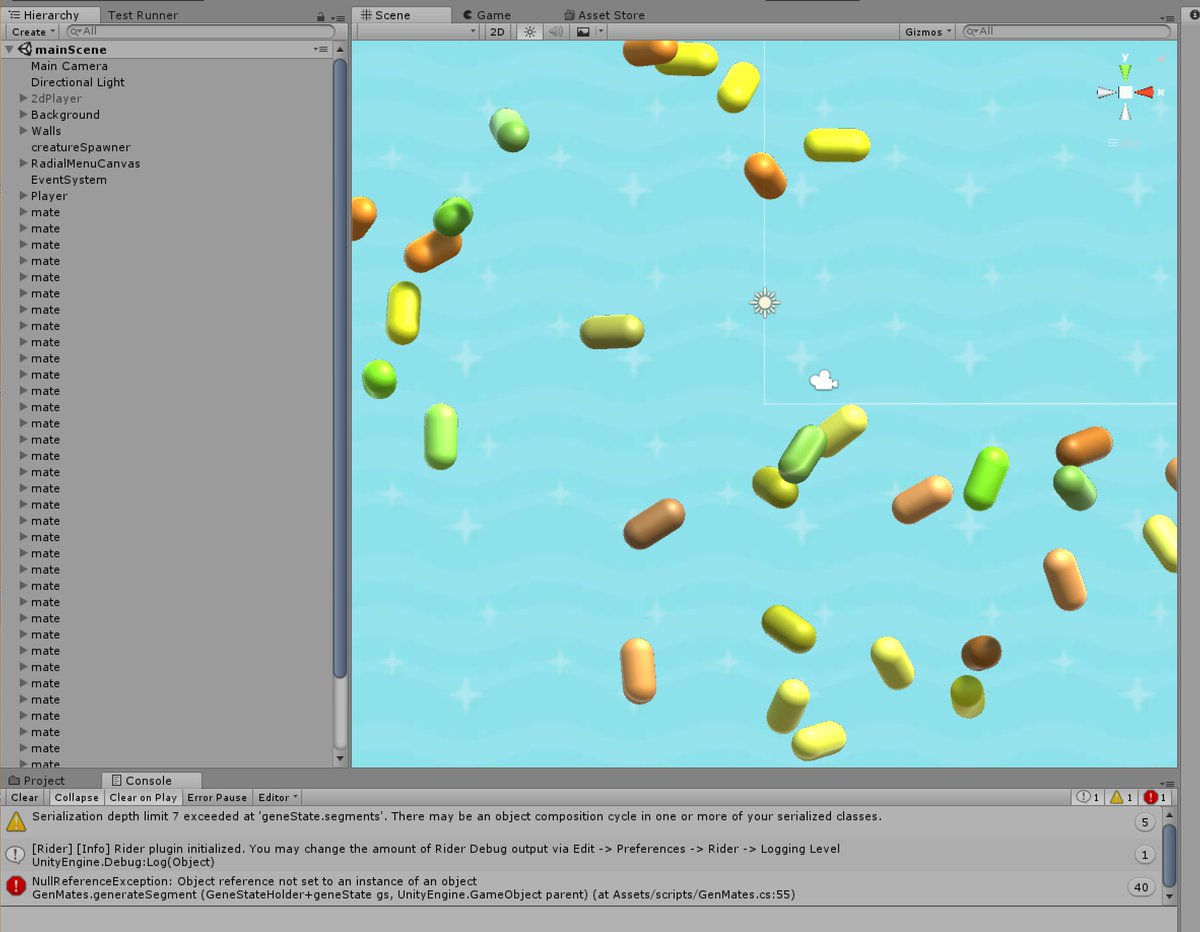Screen dimensions: 1200x932
Task: Toggle scene lighting with the sun icon
Action: (x=528, y=31)
